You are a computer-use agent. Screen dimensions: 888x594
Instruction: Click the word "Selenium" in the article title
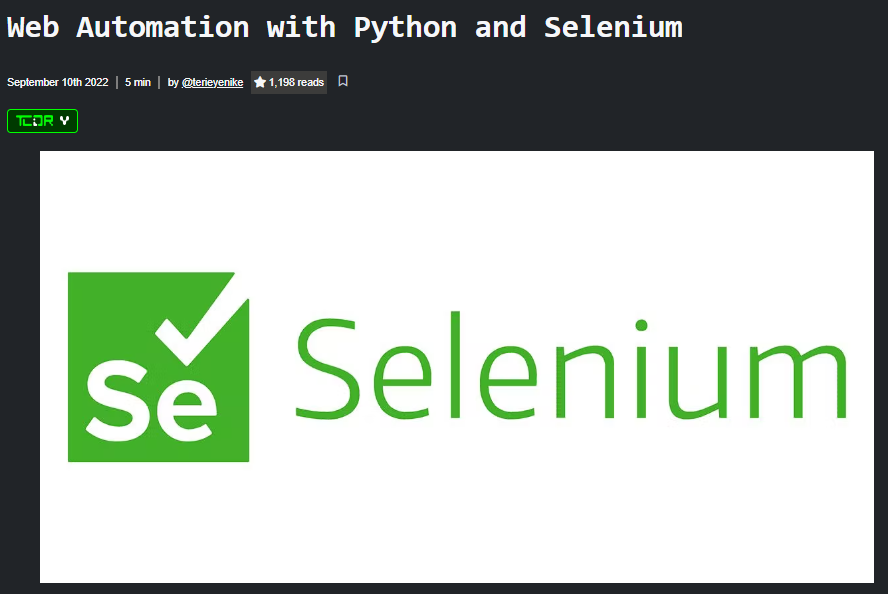coord(613,27)
